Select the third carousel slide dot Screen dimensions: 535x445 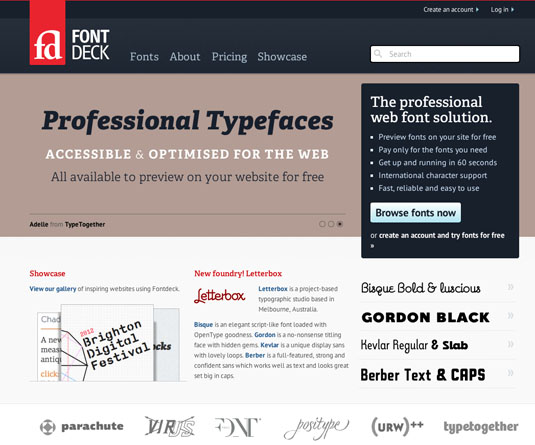click(x=340, y=224)
